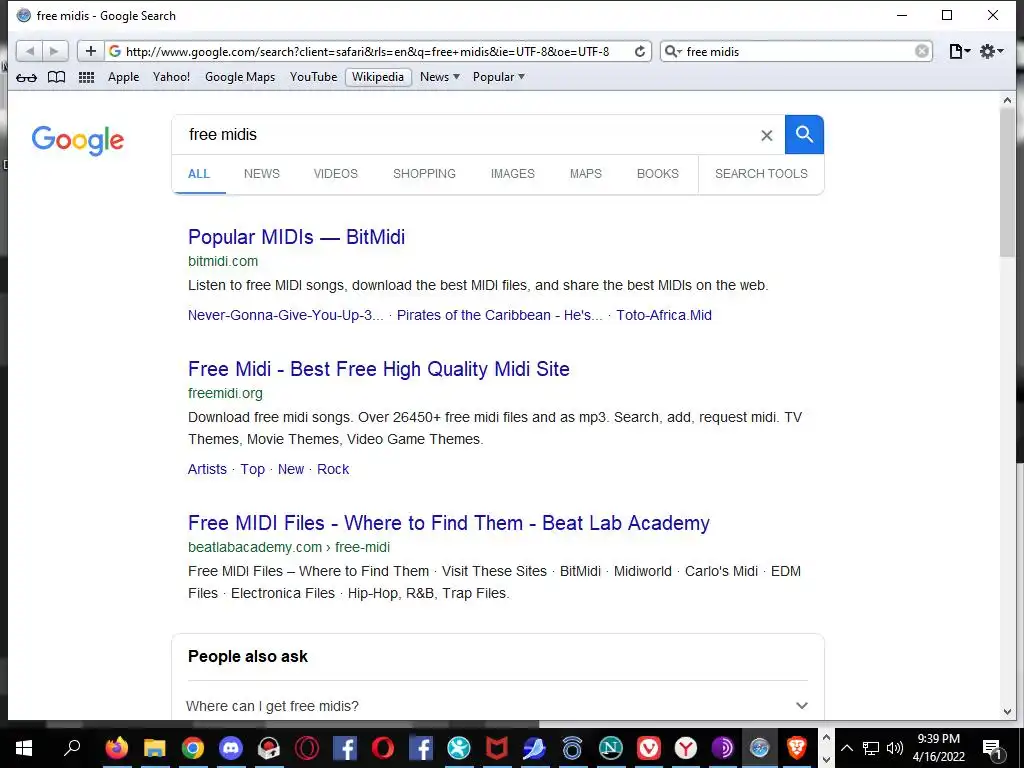Open the Never-Gonna-Give-You-Up sitelink
The width and height of the screenshot is (1024, 768).
[x=285, y=315]
